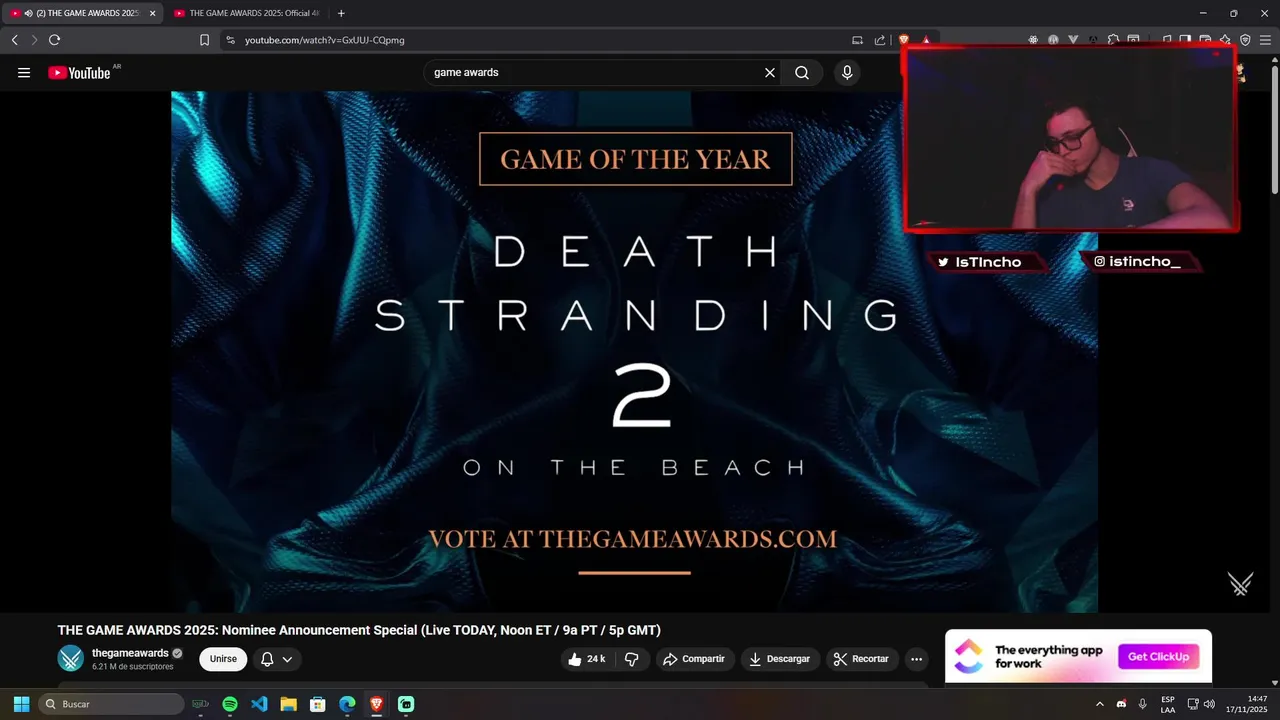Open Brave Shields lion icon
The height and width of the screenshot is (720, 1280).
[904, 40]
